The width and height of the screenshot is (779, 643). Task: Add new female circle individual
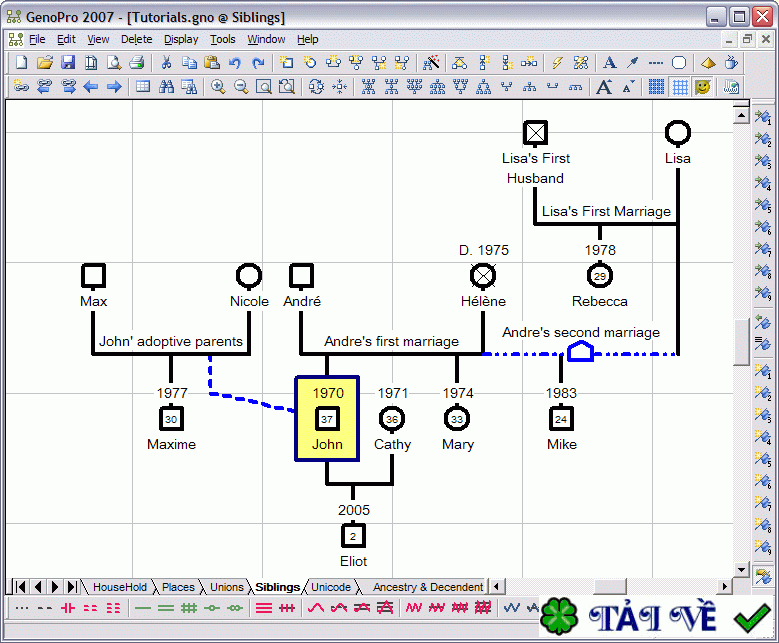pyautogui.click(x=310, y=63)
